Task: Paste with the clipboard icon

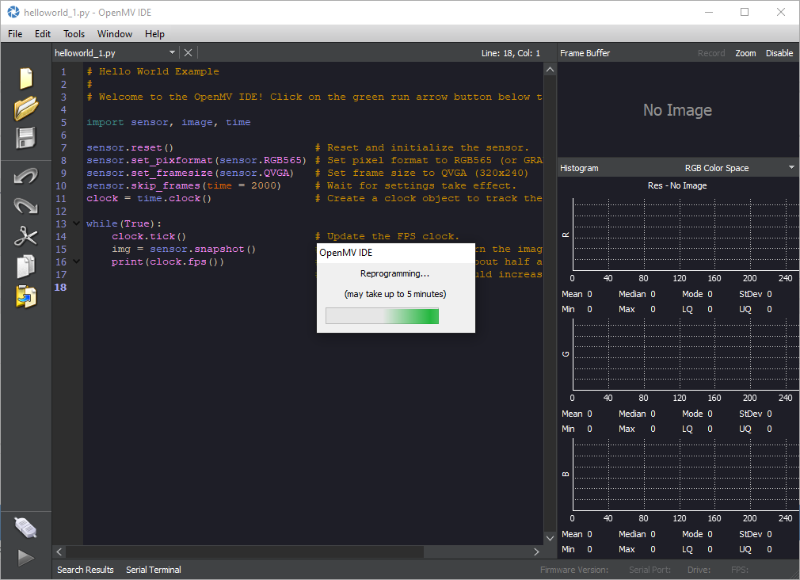Action: [26, 296]
